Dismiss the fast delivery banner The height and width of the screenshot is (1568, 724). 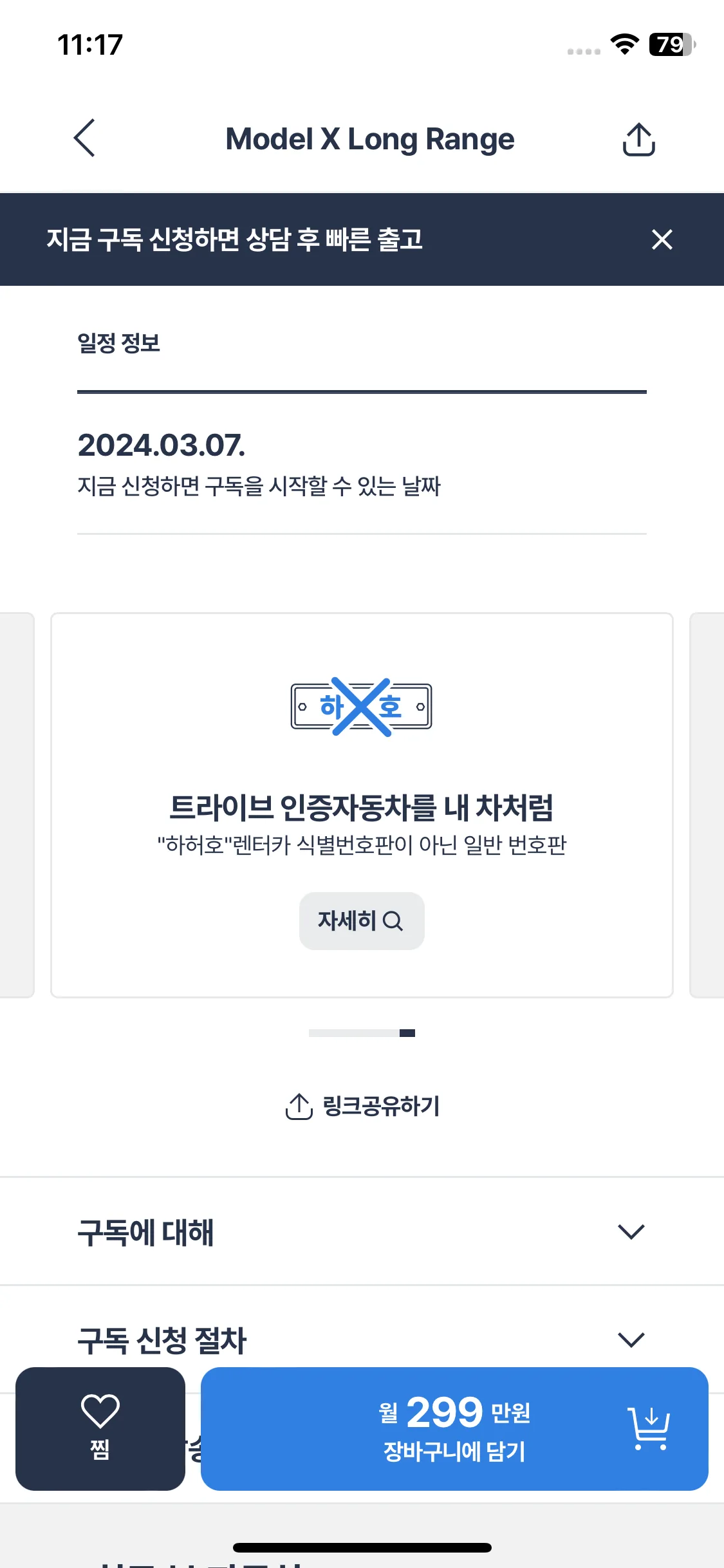[x=662, y=239]
